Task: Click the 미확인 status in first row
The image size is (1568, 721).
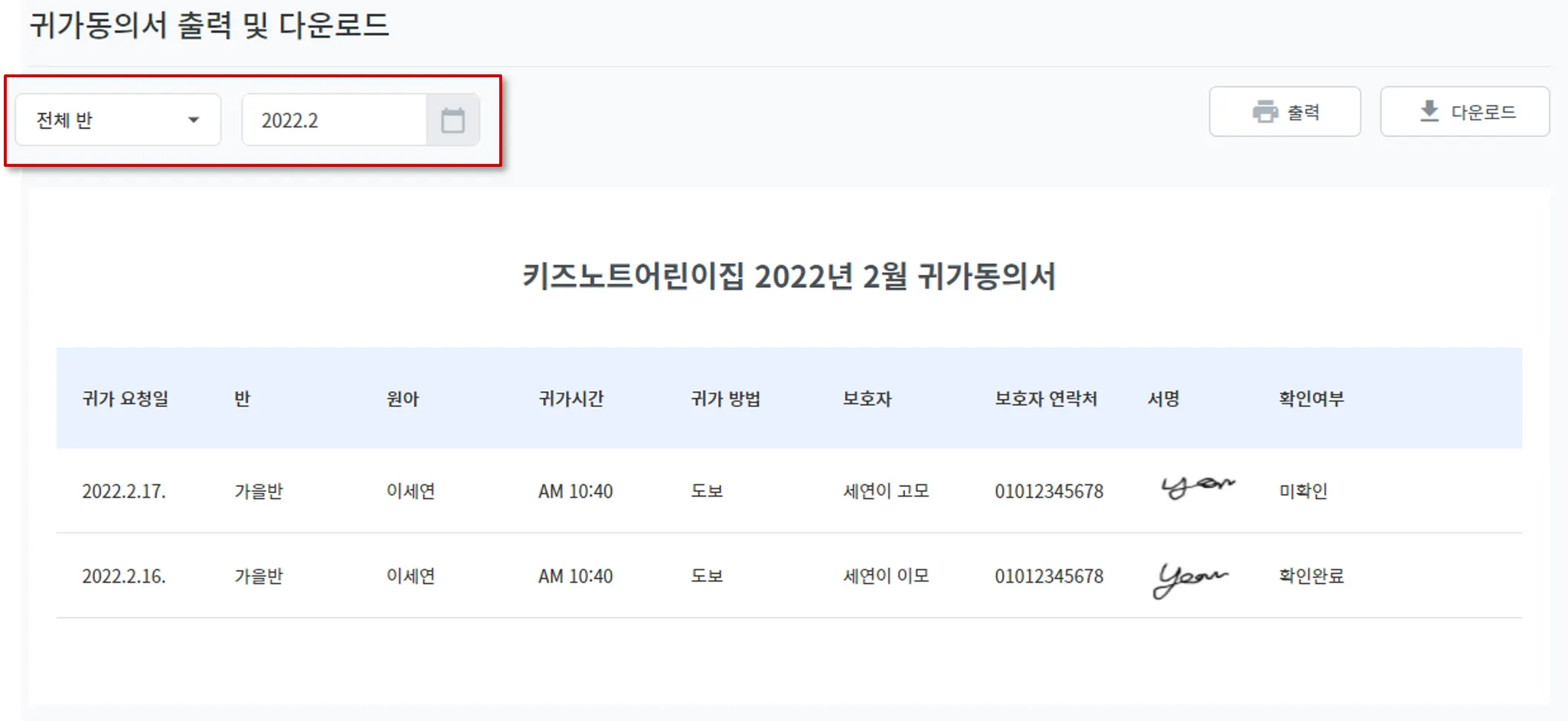Action: (1302, 491)
